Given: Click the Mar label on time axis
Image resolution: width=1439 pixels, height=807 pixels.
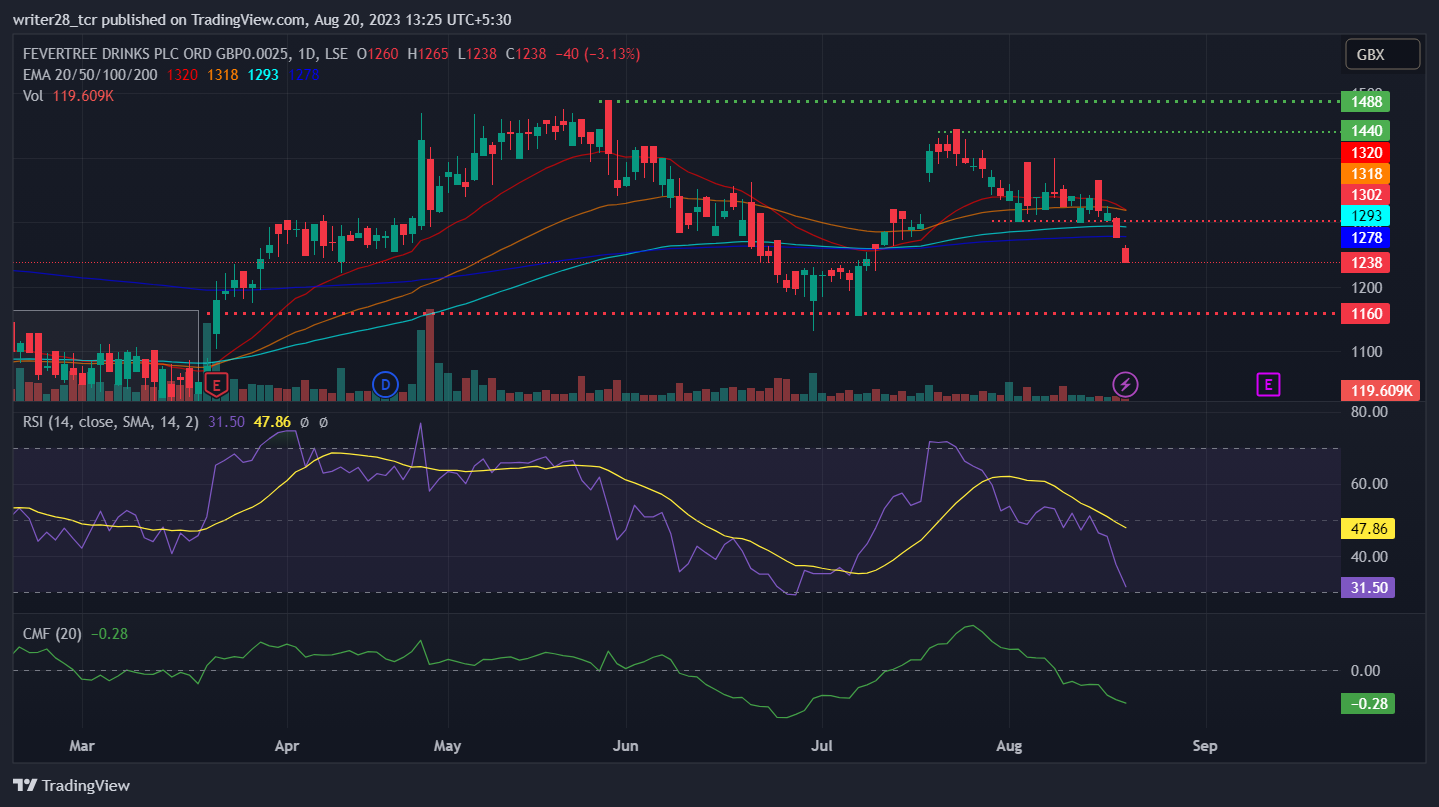Looking at the screenshot, I should coord(82,746).
